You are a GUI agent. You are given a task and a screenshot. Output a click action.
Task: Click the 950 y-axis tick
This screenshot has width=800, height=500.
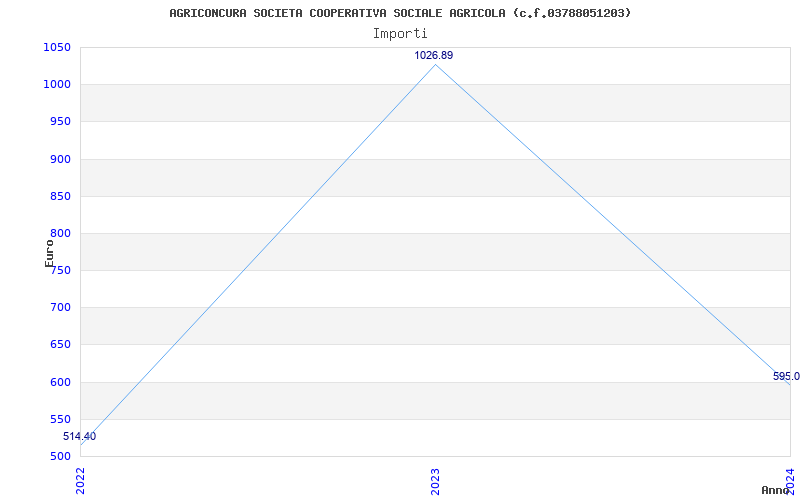pos(60,122)
